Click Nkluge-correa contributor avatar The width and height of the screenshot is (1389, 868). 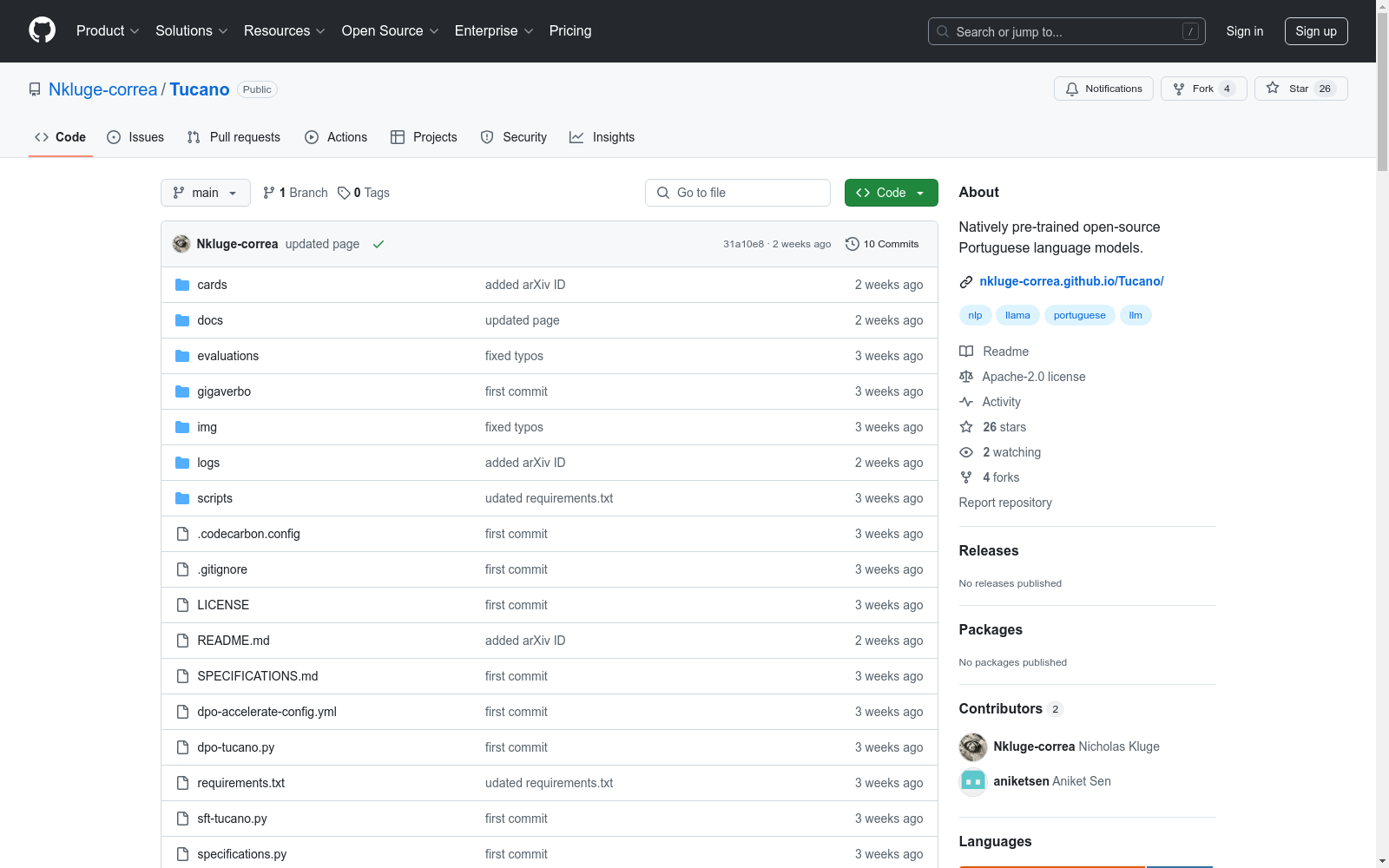click(x=973, y=746)
